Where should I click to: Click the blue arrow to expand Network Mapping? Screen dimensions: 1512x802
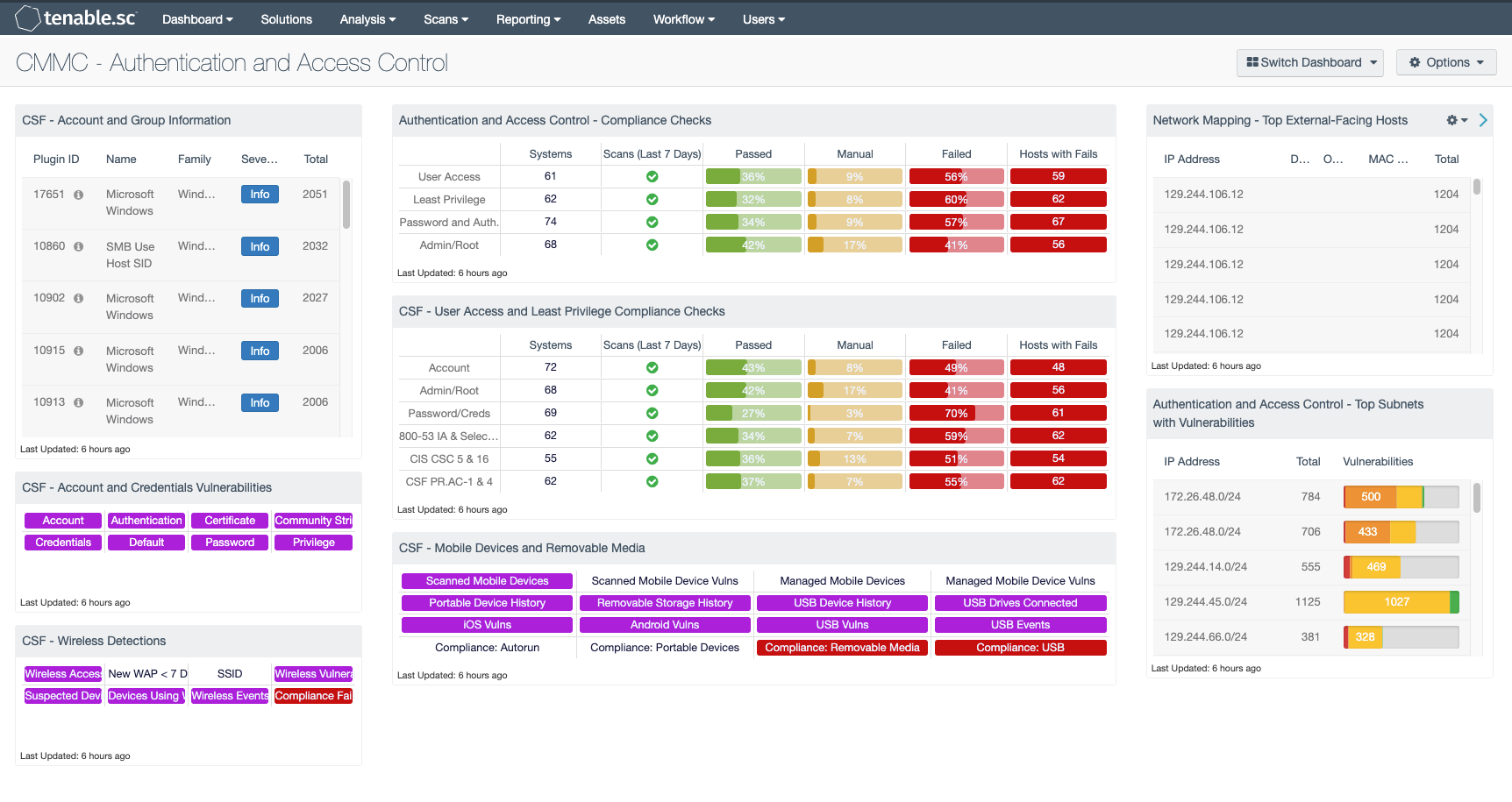(x=1483, y=120)
